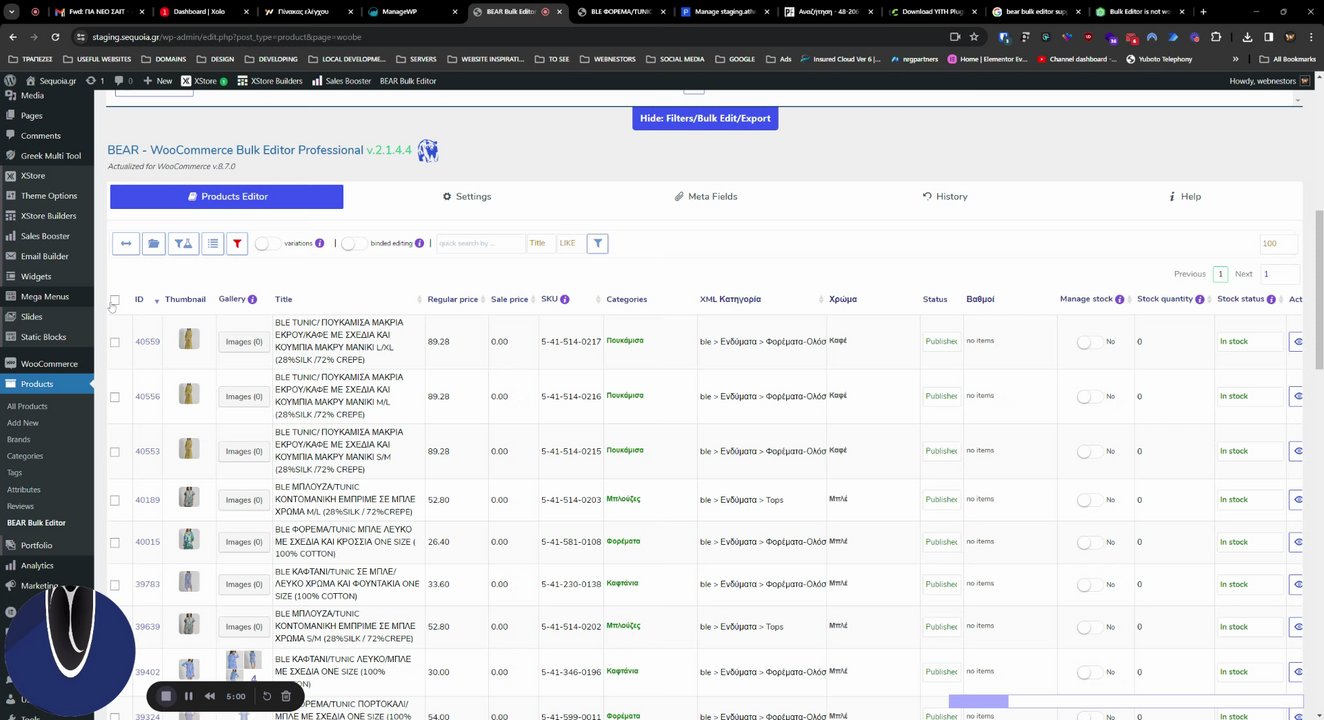Click the info icon beside variations toggle
The height and width of the screenshot is (720, 1324).
pos(320,243)
